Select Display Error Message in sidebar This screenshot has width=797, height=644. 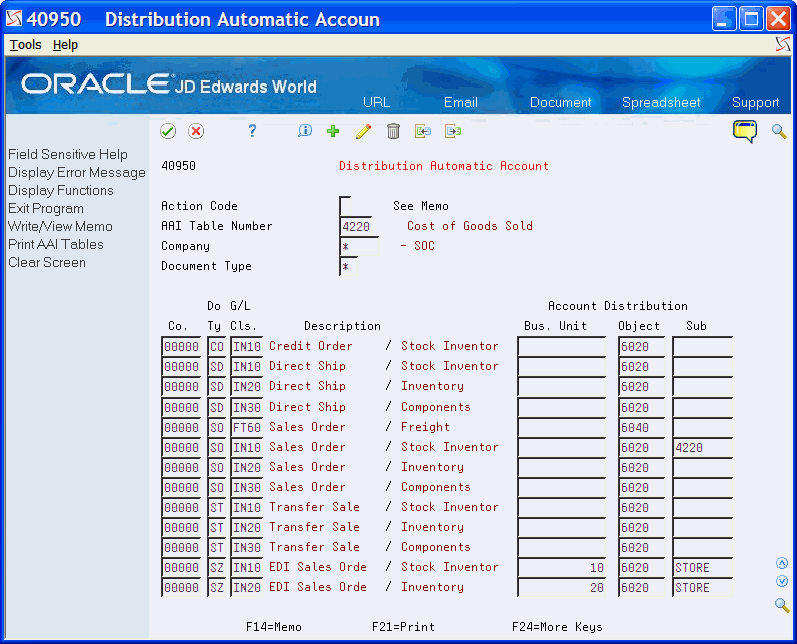click(77, 172)
